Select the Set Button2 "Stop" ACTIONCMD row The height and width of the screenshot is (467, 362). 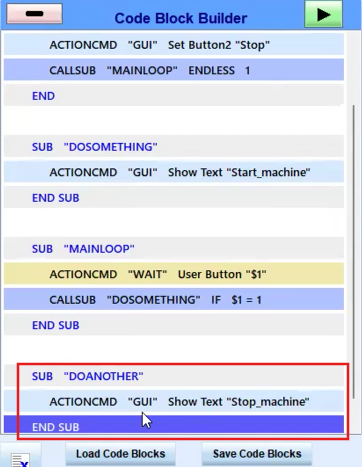[174, 45]
